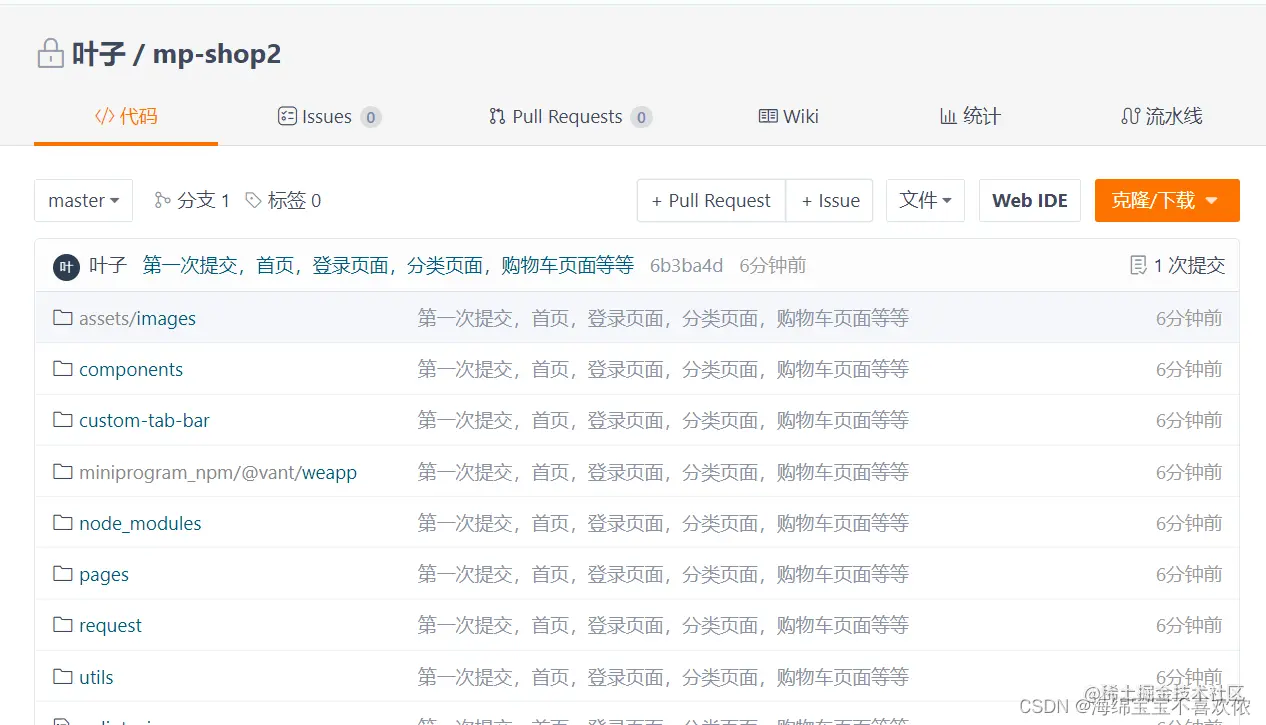1266x725 pixels.
Task: Open the 统计 tab
Action: (970, 116)
